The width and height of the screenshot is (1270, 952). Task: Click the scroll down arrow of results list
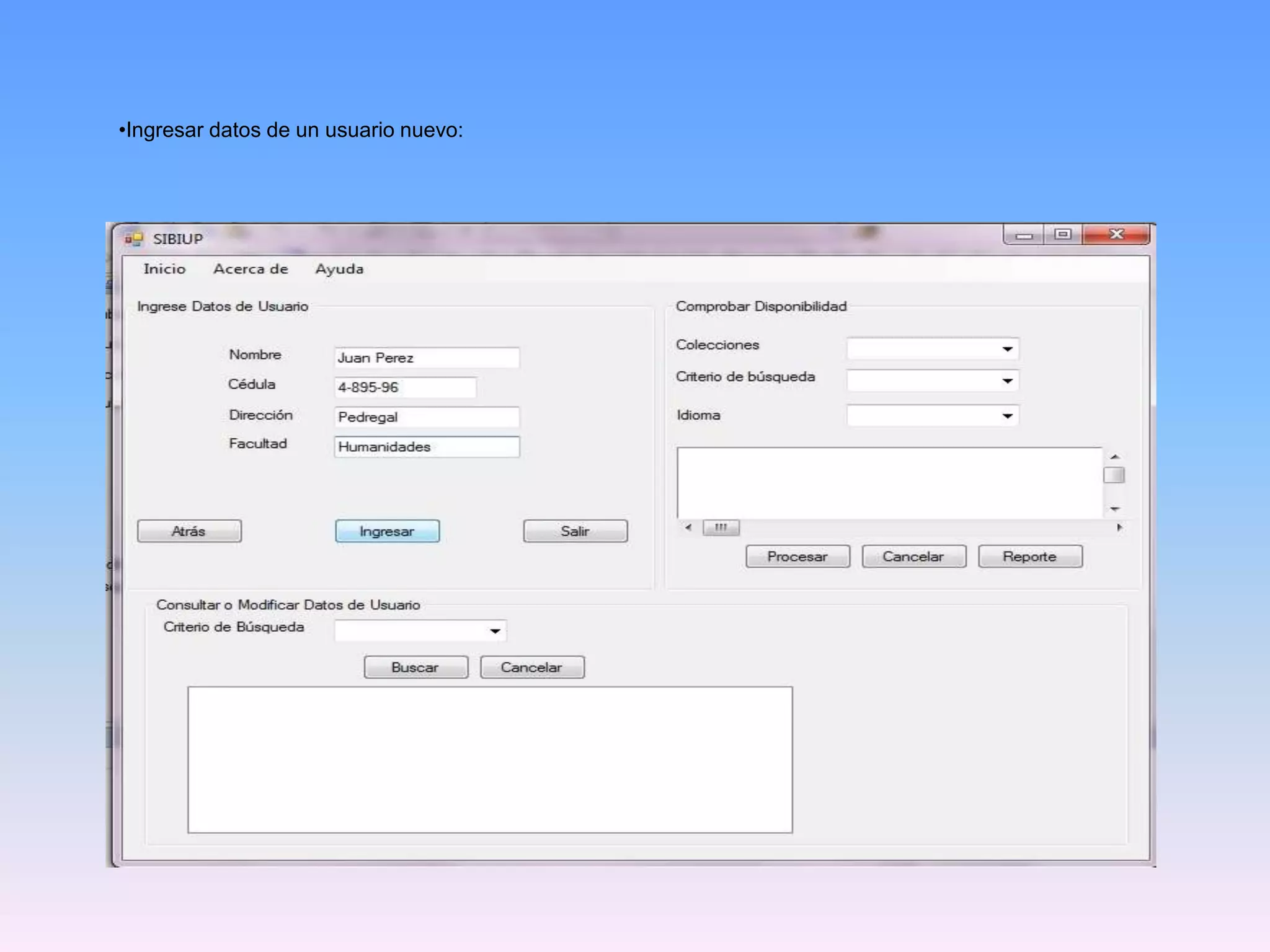(1114, 509)
